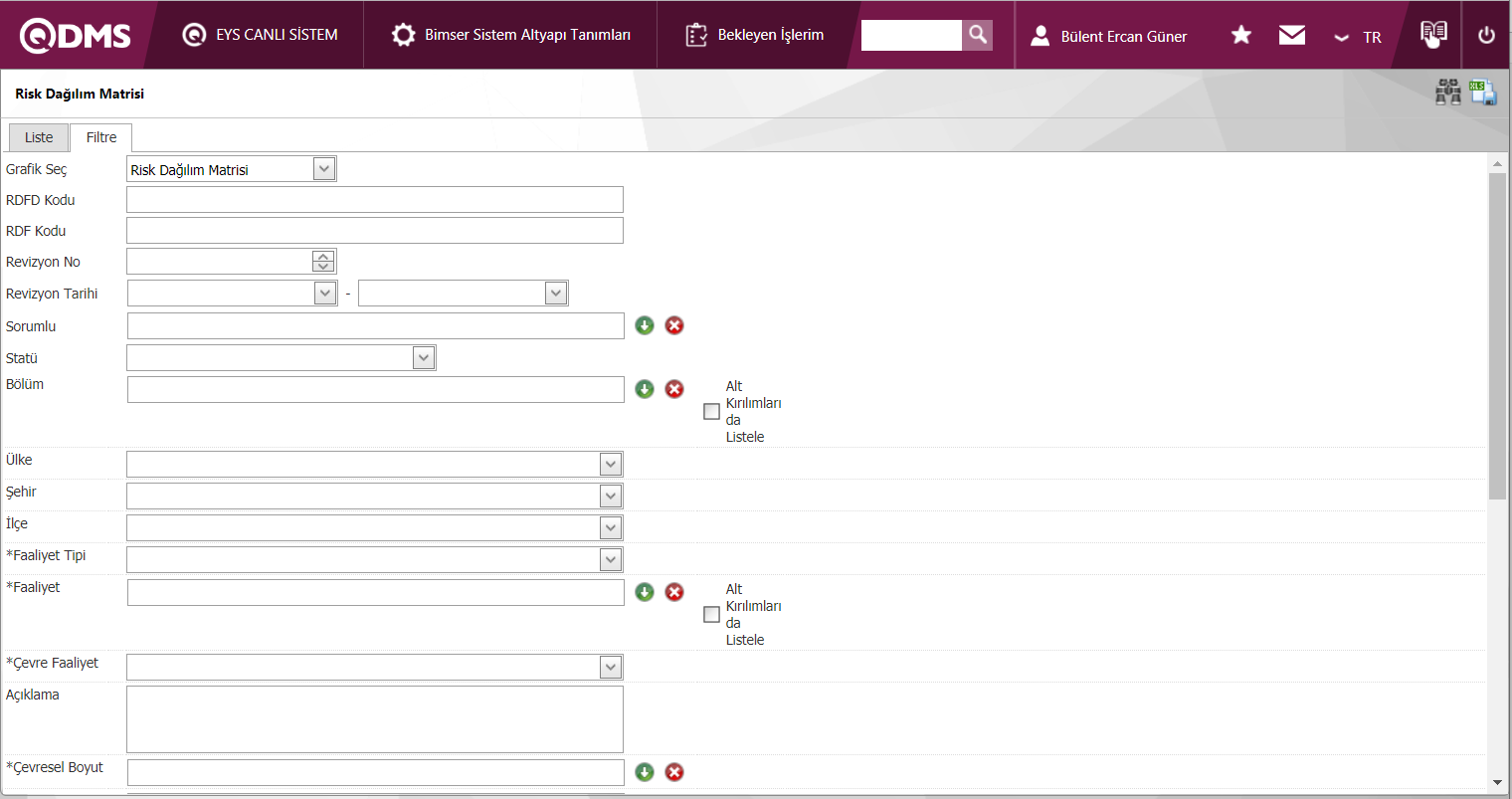Click the vertical scrollbar thumb
1512x799 pixels.
point(1497,336)
